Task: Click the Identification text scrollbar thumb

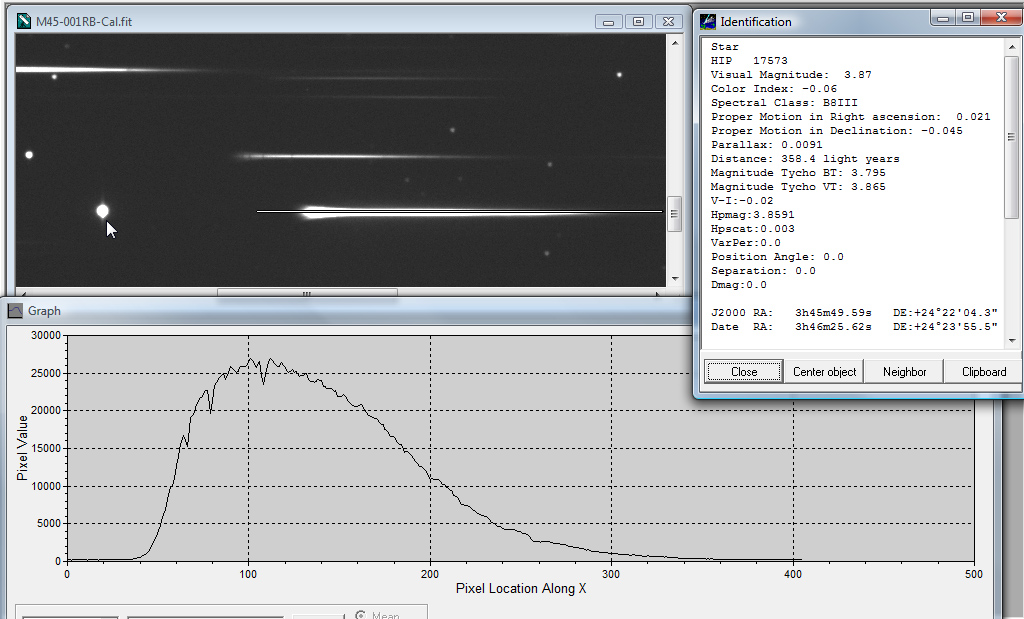Action: tap(1011, 137)
